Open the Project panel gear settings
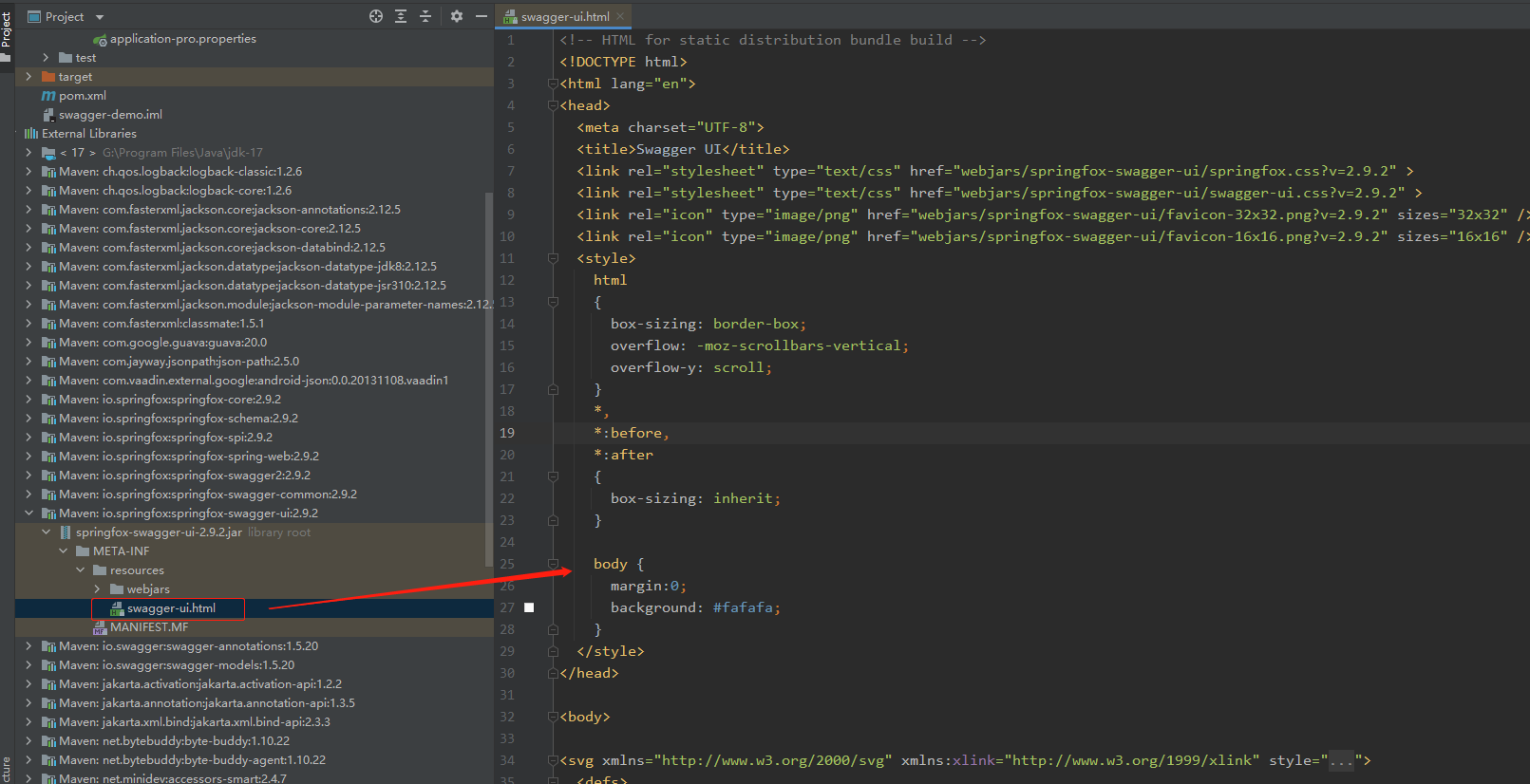The image size is (1530, 784). [457, 16]
